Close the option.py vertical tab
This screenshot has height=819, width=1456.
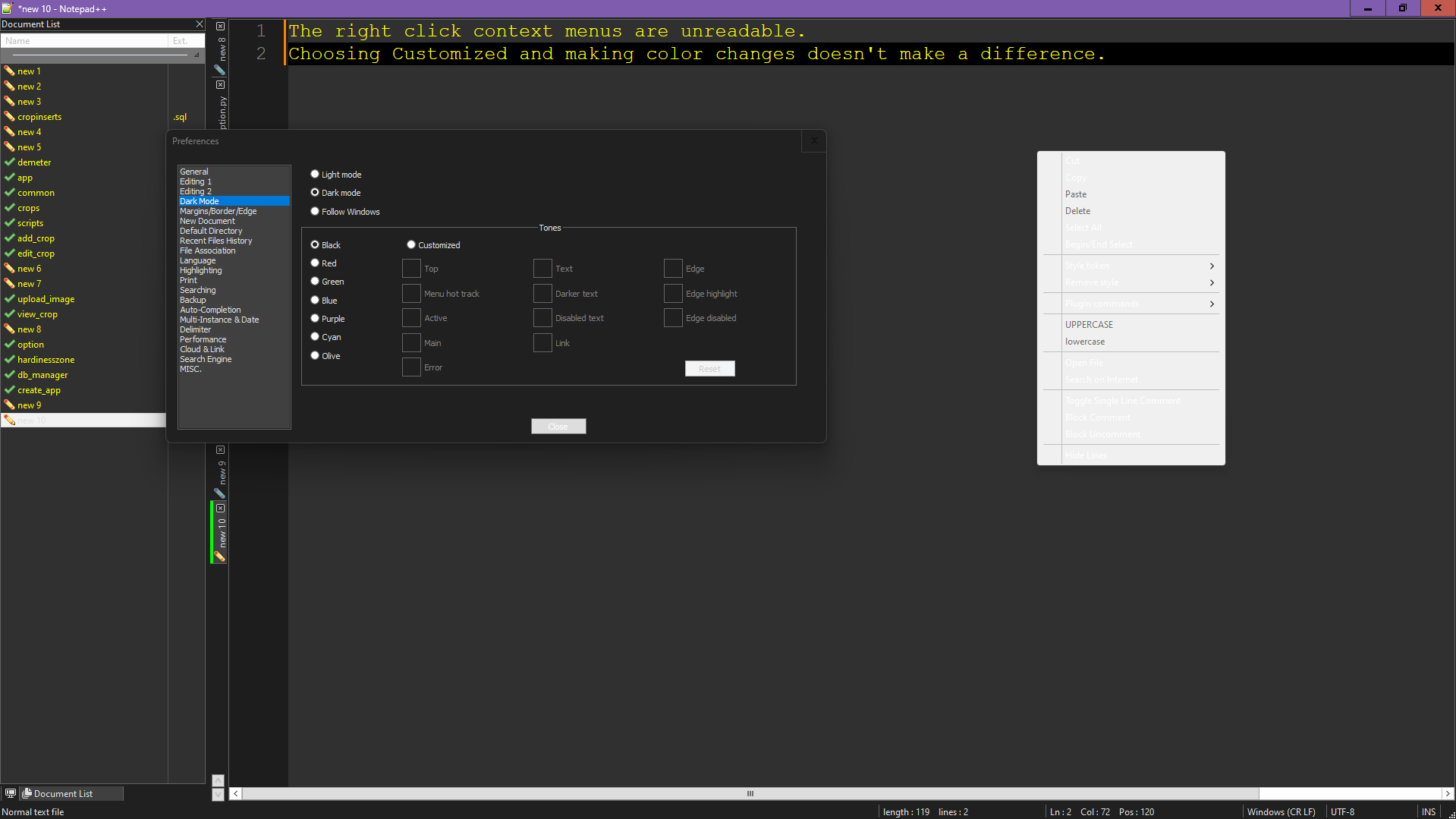click(x=220, y=85)
